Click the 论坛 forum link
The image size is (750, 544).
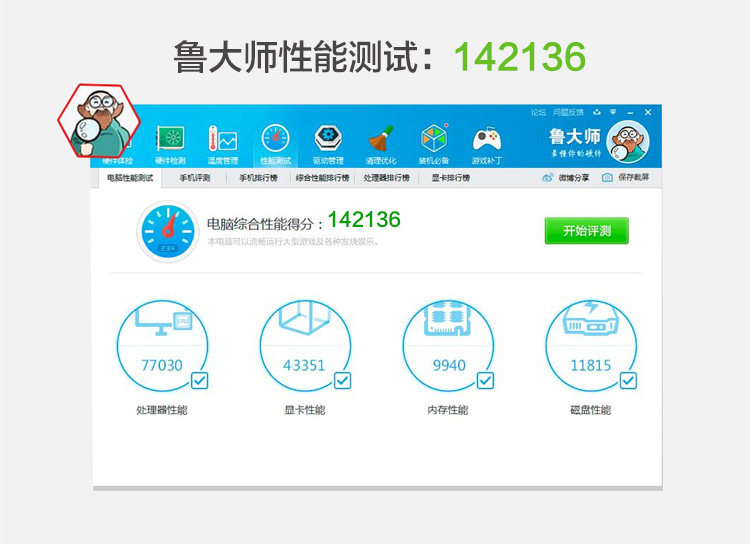[x=538, y=112]
